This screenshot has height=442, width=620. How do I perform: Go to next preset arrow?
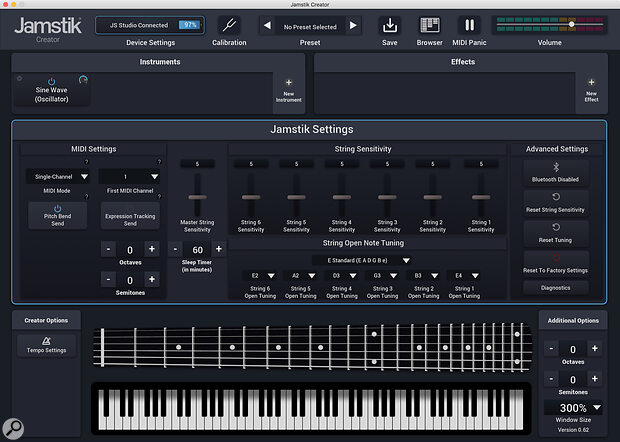pos(353,25)
